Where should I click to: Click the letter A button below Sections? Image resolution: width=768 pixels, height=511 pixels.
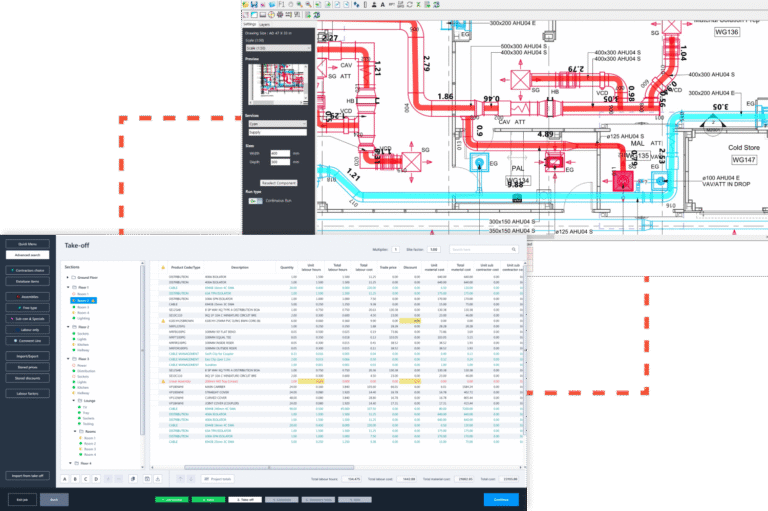click(65, 479)
